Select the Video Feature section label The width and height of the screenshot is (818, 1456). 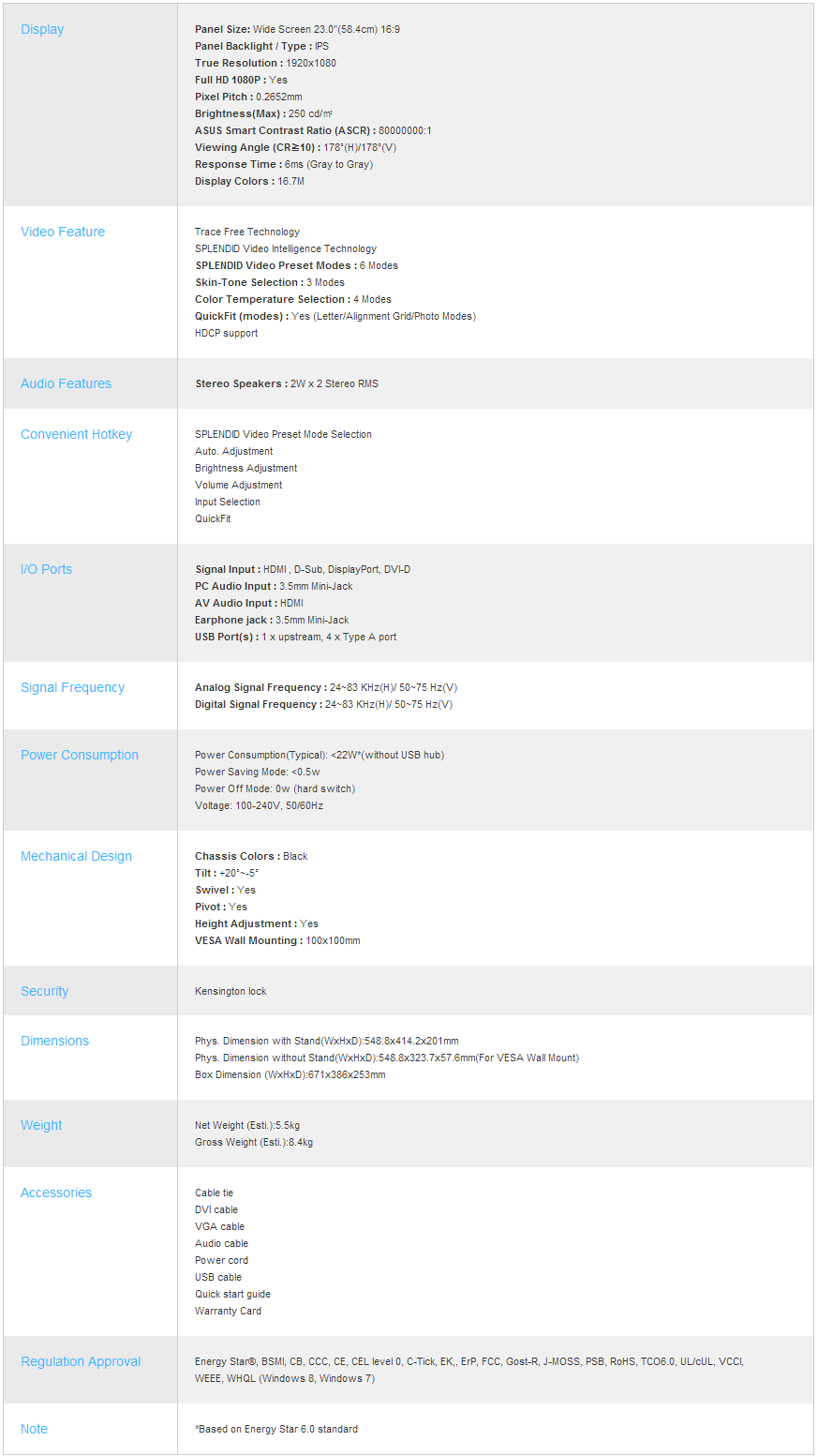pyautogui.click(x=63, y=232)
